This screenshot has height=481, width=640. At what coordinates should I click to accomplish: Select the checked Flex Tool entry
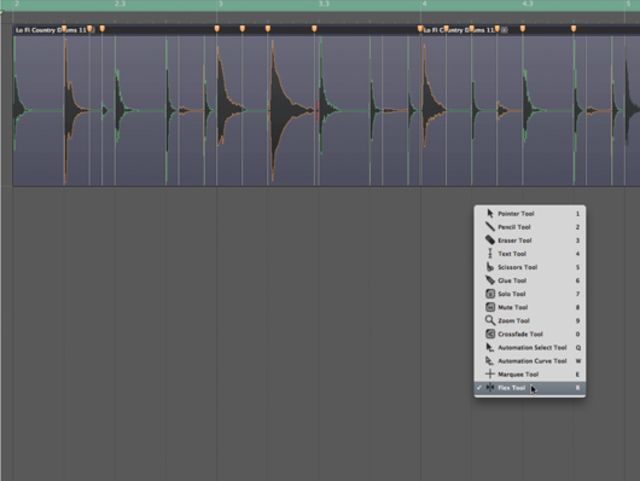530,388
